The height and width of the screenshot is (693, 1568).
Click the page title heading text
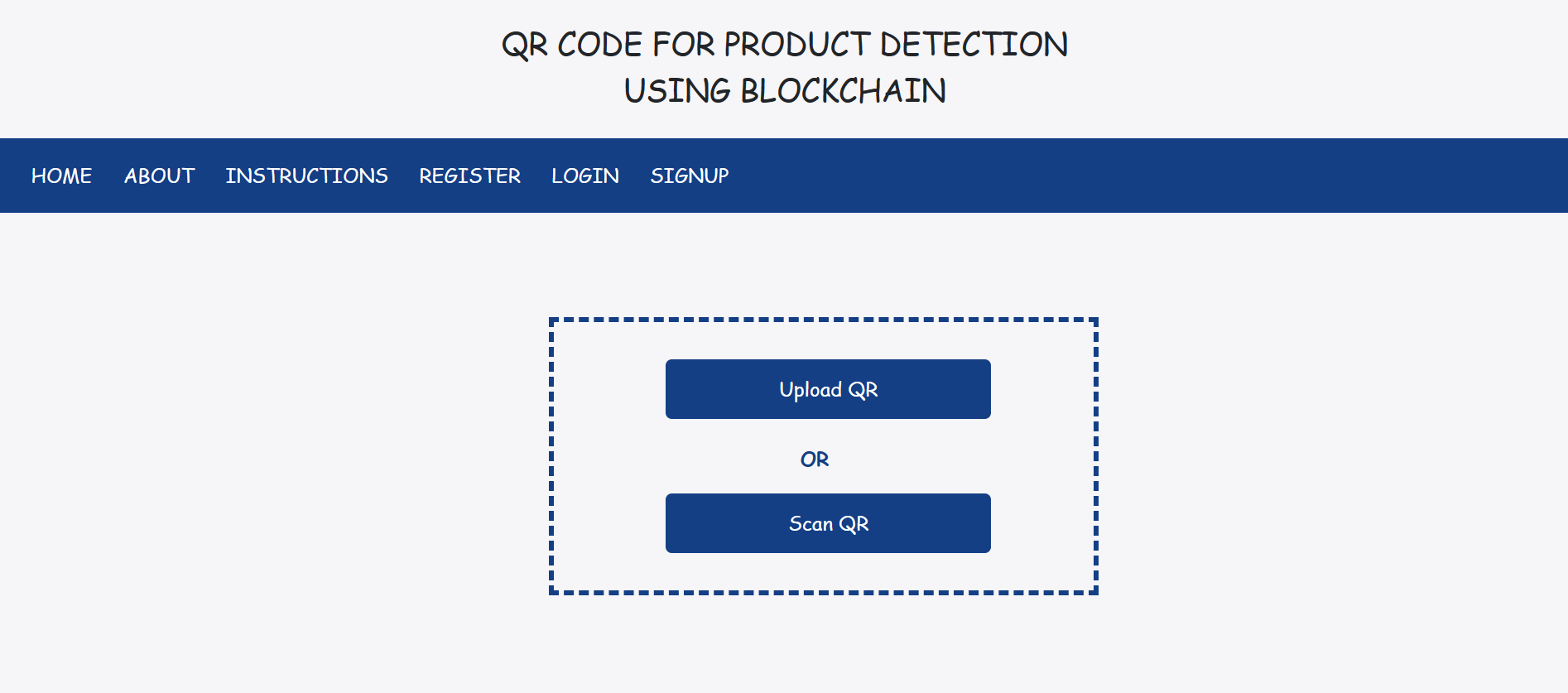pyautogui.click(x=784, y=67)
